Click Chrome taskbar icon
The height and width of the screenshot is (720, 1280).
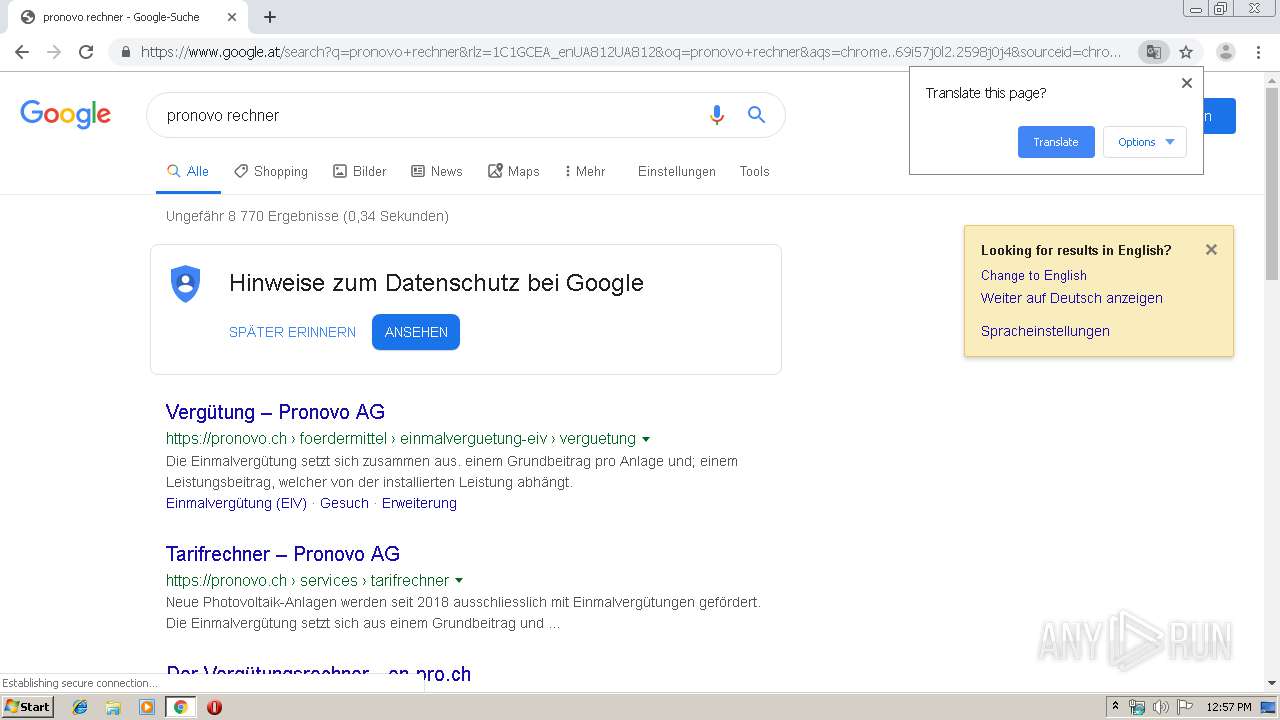pos(181,707)
